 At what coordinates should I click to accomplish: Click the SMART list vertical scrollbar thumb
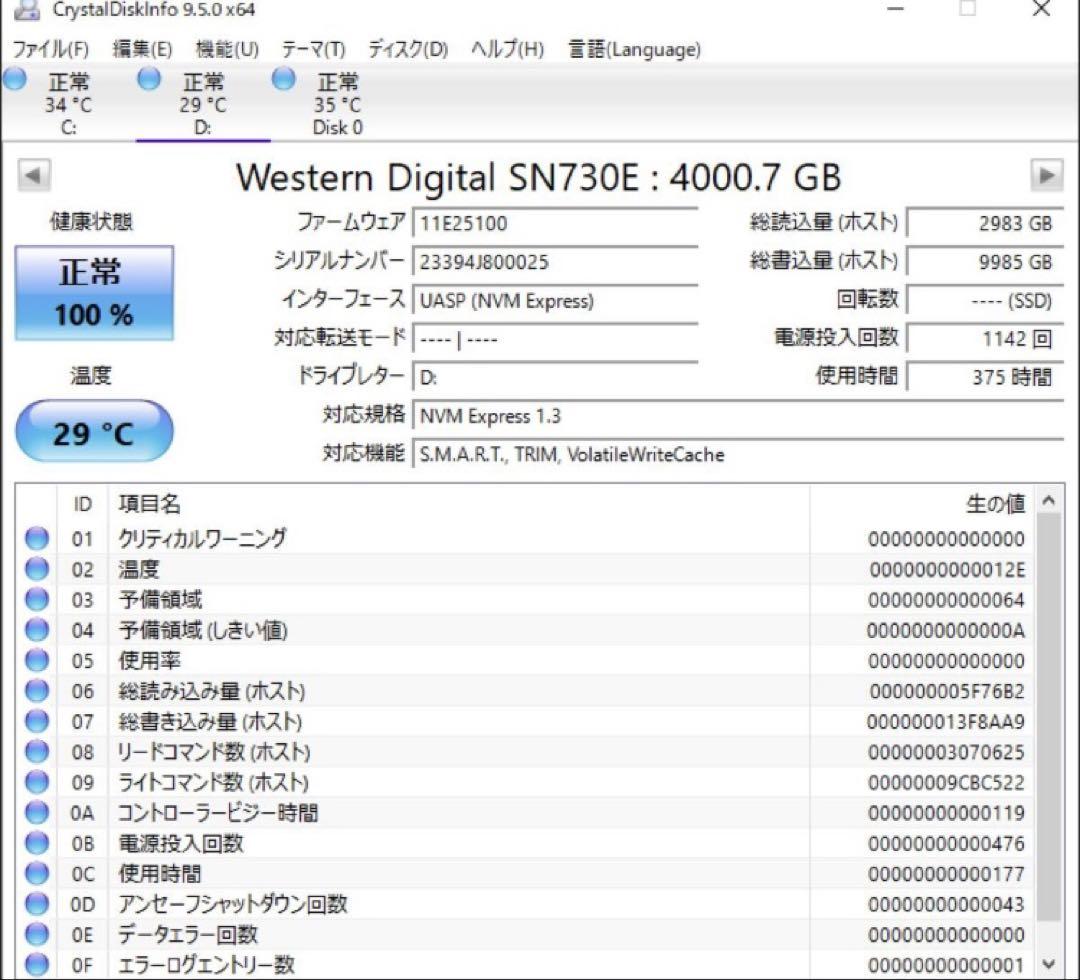point(1048,718)
